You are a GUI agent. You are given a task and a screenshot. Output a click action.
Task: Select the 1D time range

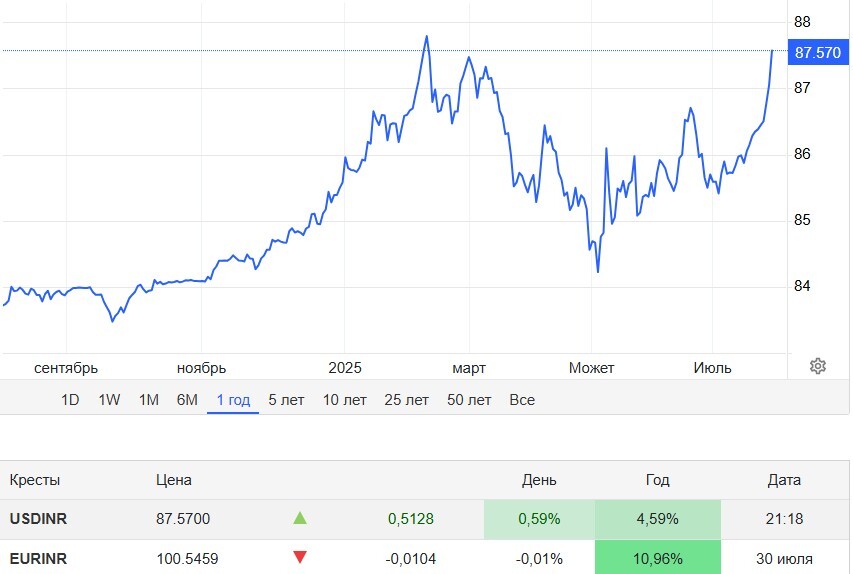point(70,400)
